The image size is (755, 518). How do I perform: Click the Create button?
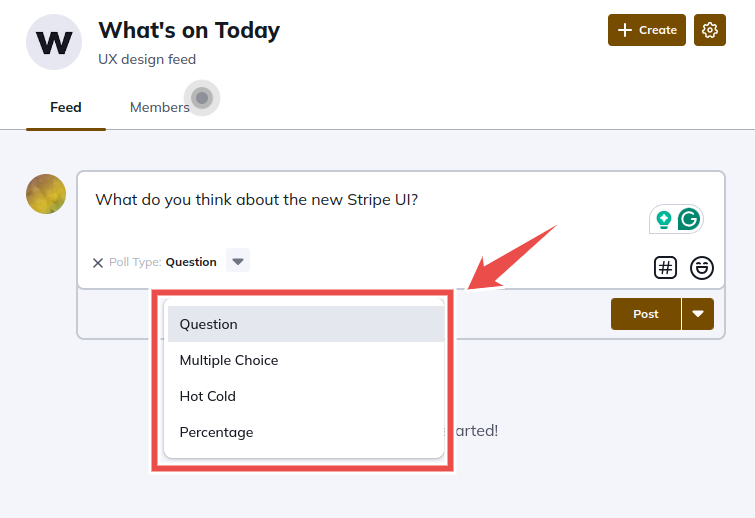647,30
